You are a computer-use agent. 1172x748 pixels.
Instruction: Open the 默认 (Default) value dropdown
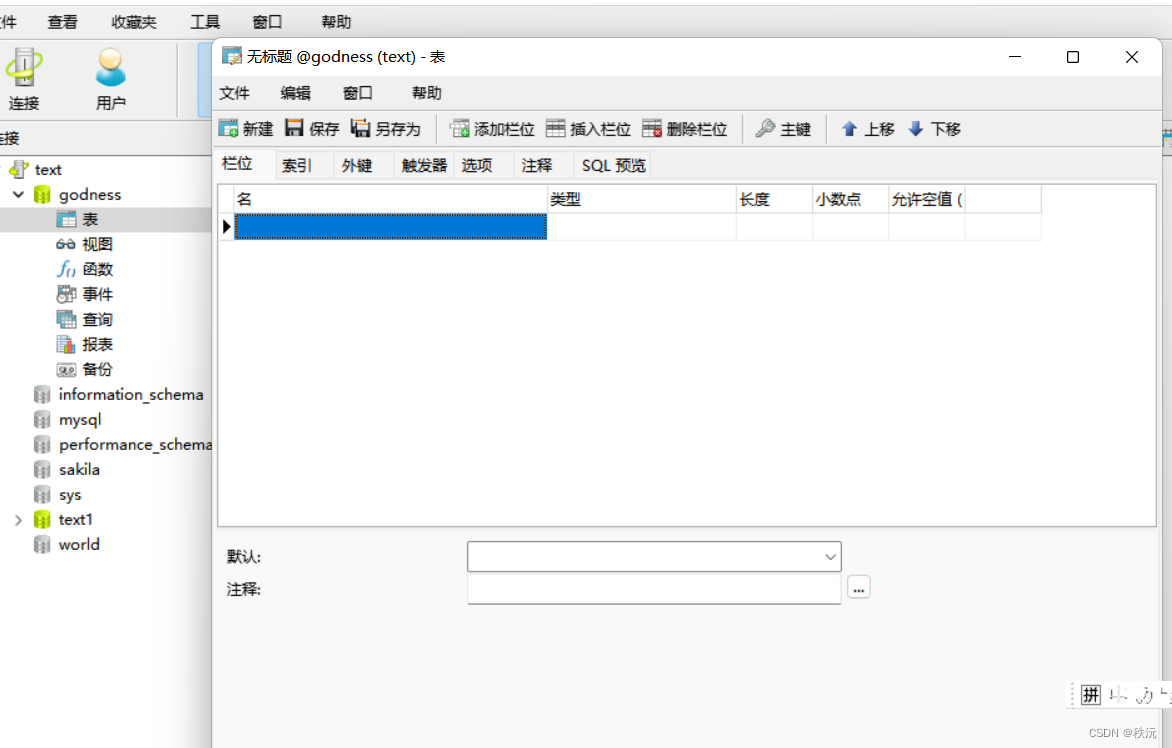coord(830,556)
